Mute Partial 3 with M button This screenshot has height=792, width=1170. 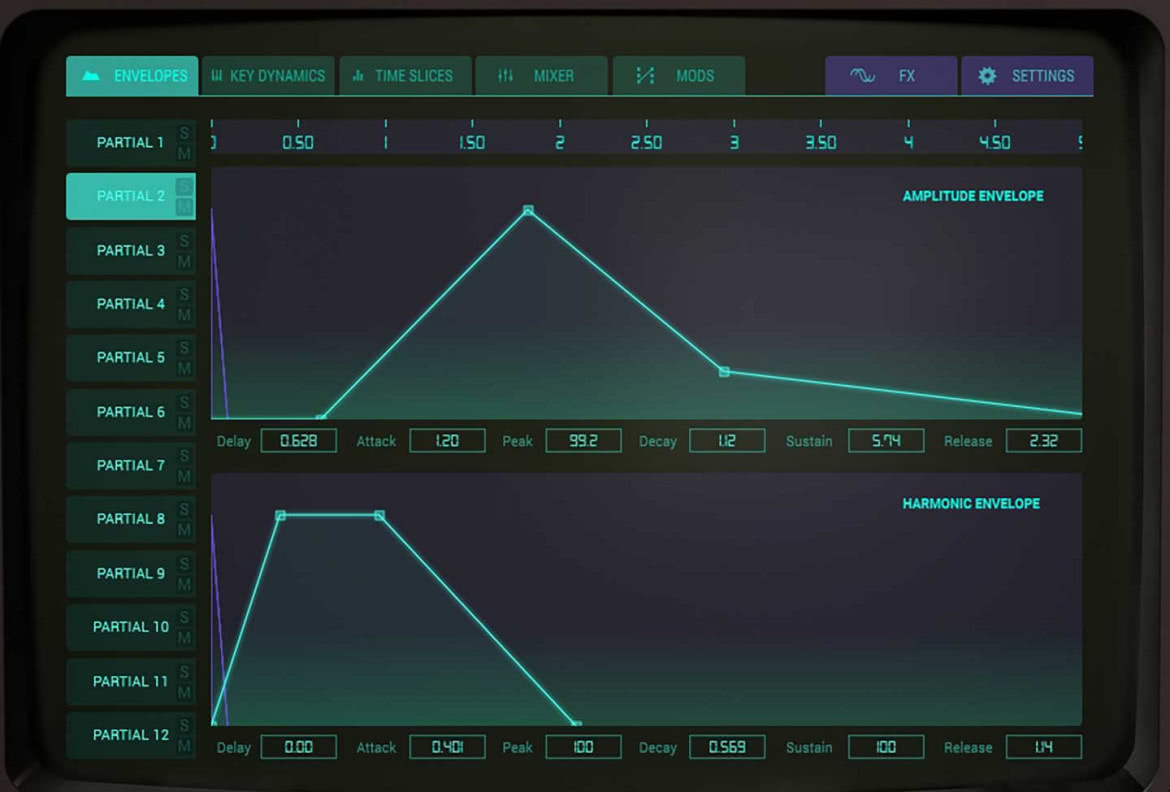point(184,262)
